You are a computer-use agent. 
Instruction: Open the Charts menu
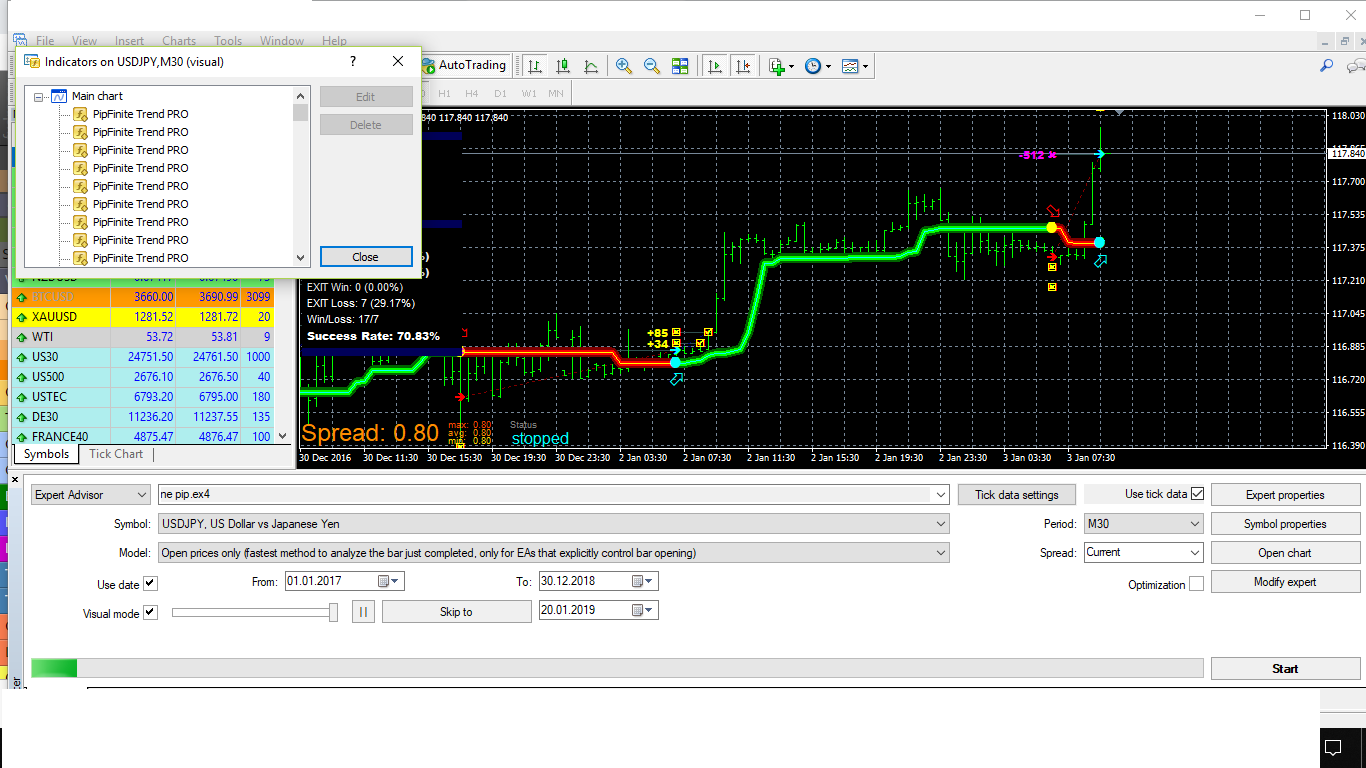pyautogui.click(x=179, y=41)
